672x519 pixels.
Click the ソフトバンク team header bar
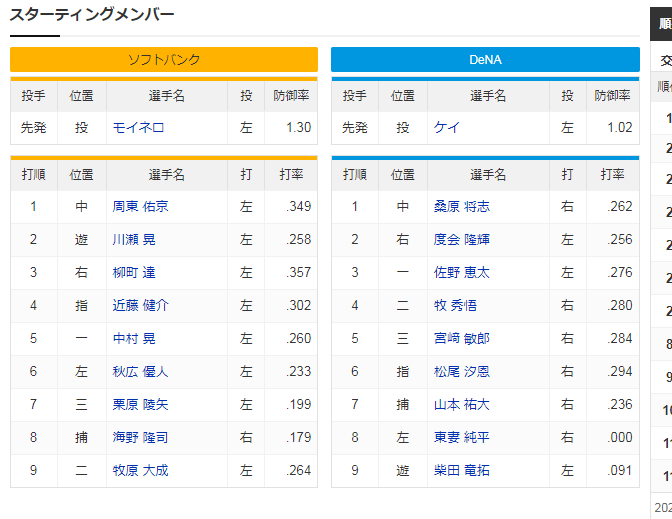[164, 60]
